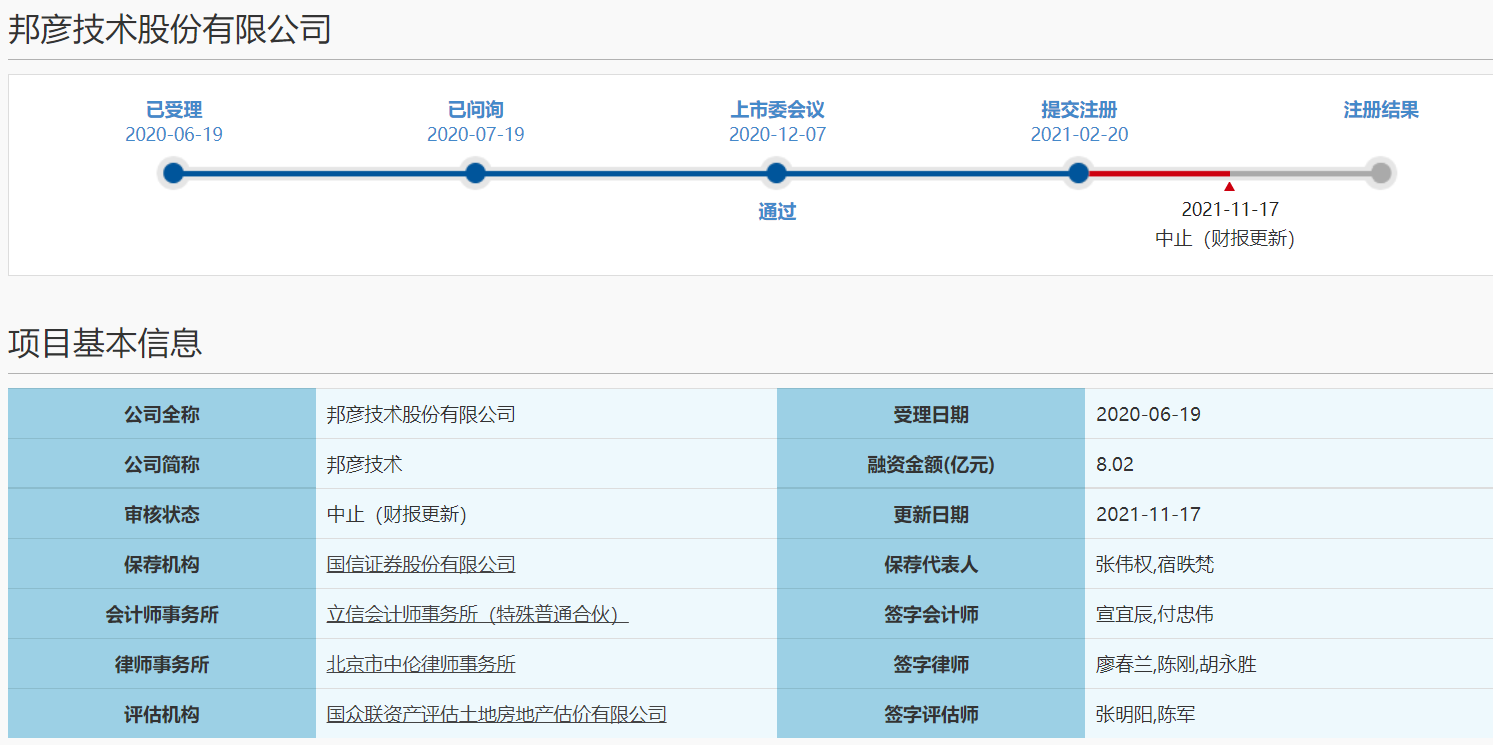
Task: Click the 受理日期 header cell
Action: click(931, 414)
